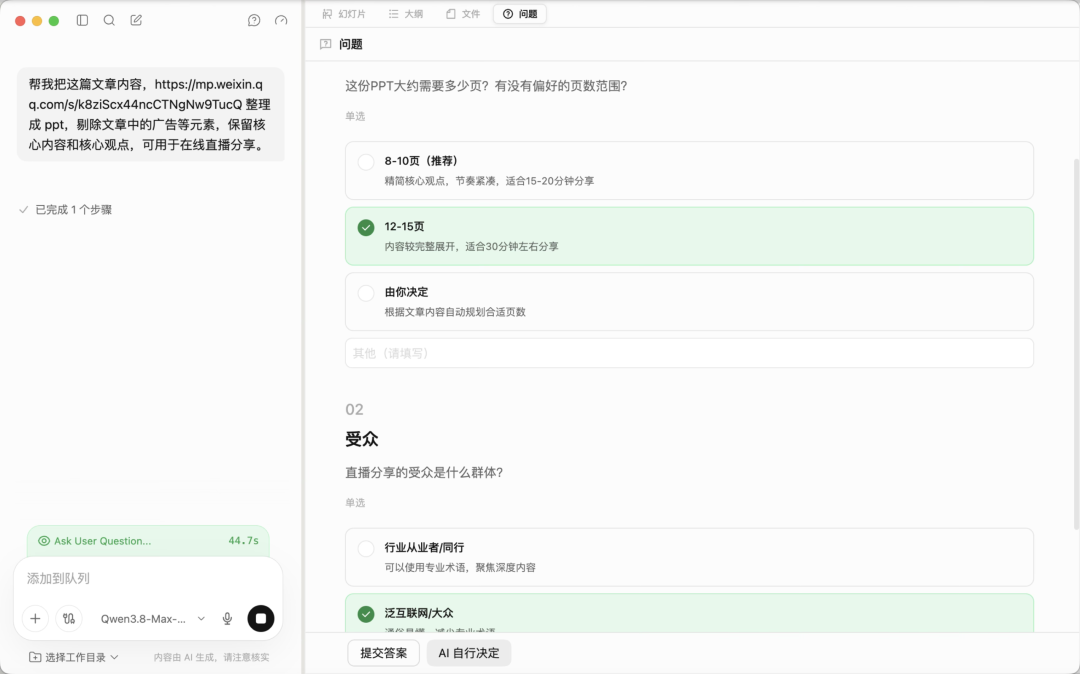
Task: Switch to the 文件 tab
Action: [463, 14]
